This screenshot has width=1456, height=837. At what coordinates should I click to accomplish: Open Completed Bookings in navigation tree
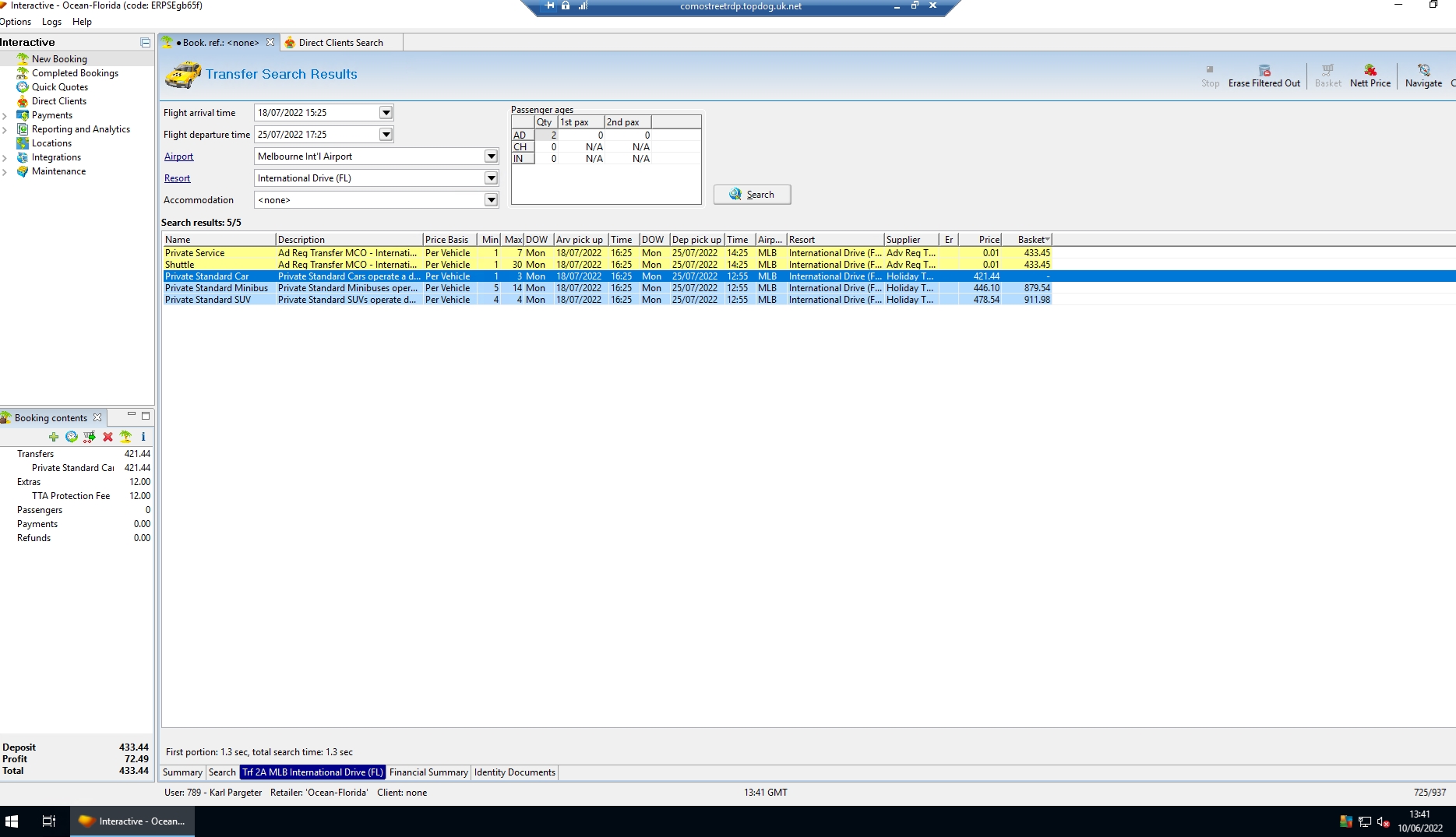coord(75,73)
